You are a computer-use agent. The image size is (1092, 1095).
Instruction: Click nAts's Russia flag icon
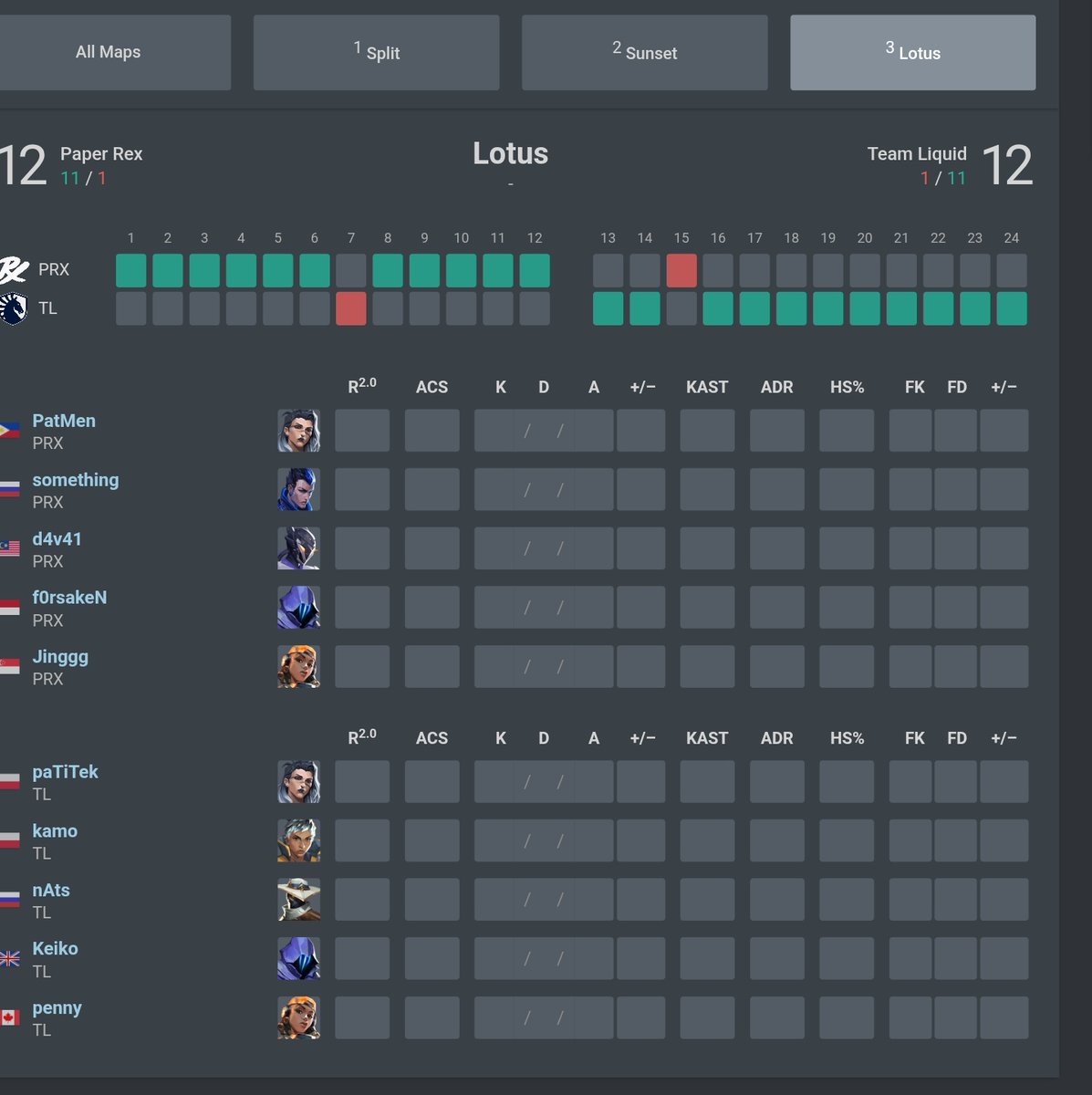10,900
